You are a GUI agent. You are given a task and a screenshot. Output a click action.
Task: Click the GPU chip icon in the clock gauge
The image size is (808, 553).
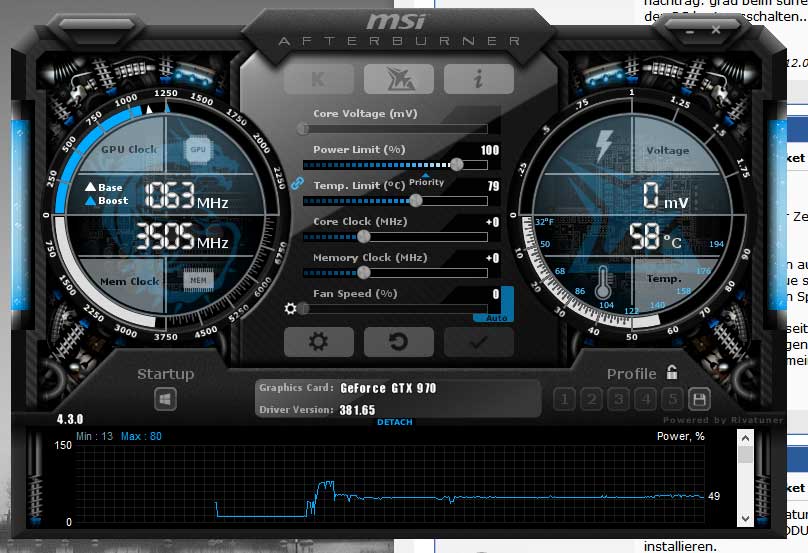pyautogui.click(x=198, y=149)
